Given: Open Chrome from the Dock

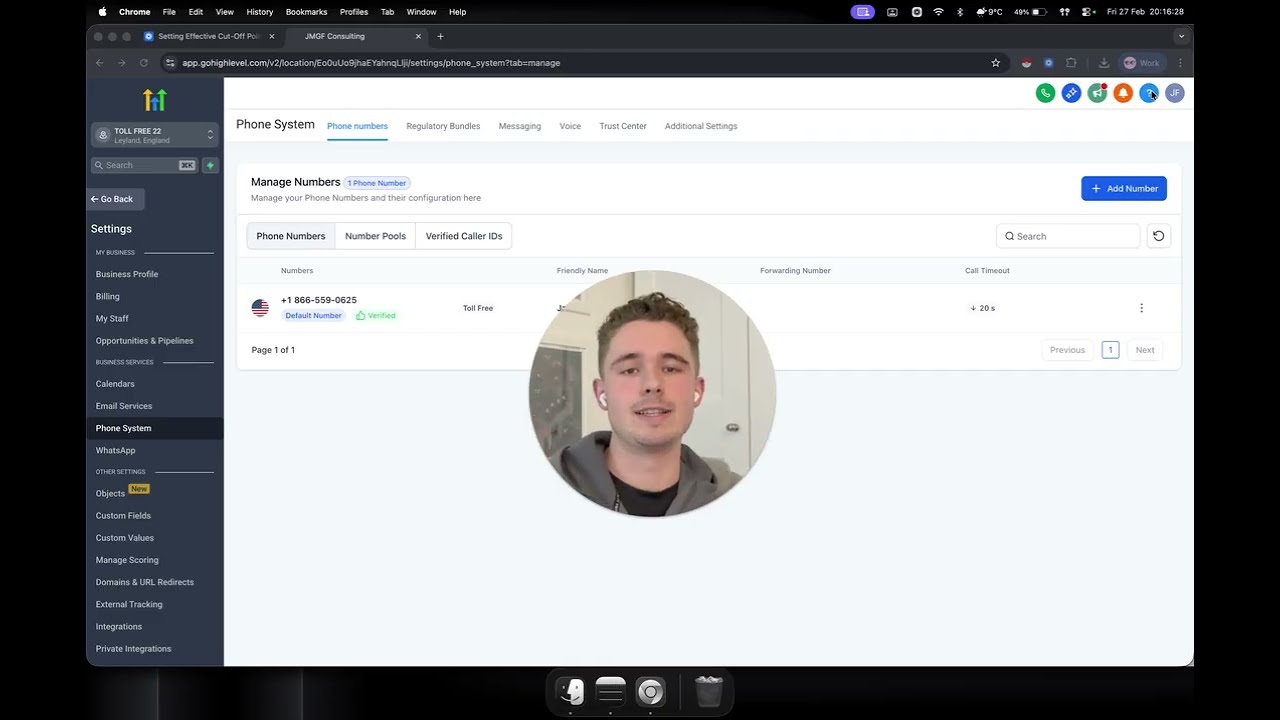Looking at the screenshot, I should coord(650,692).
